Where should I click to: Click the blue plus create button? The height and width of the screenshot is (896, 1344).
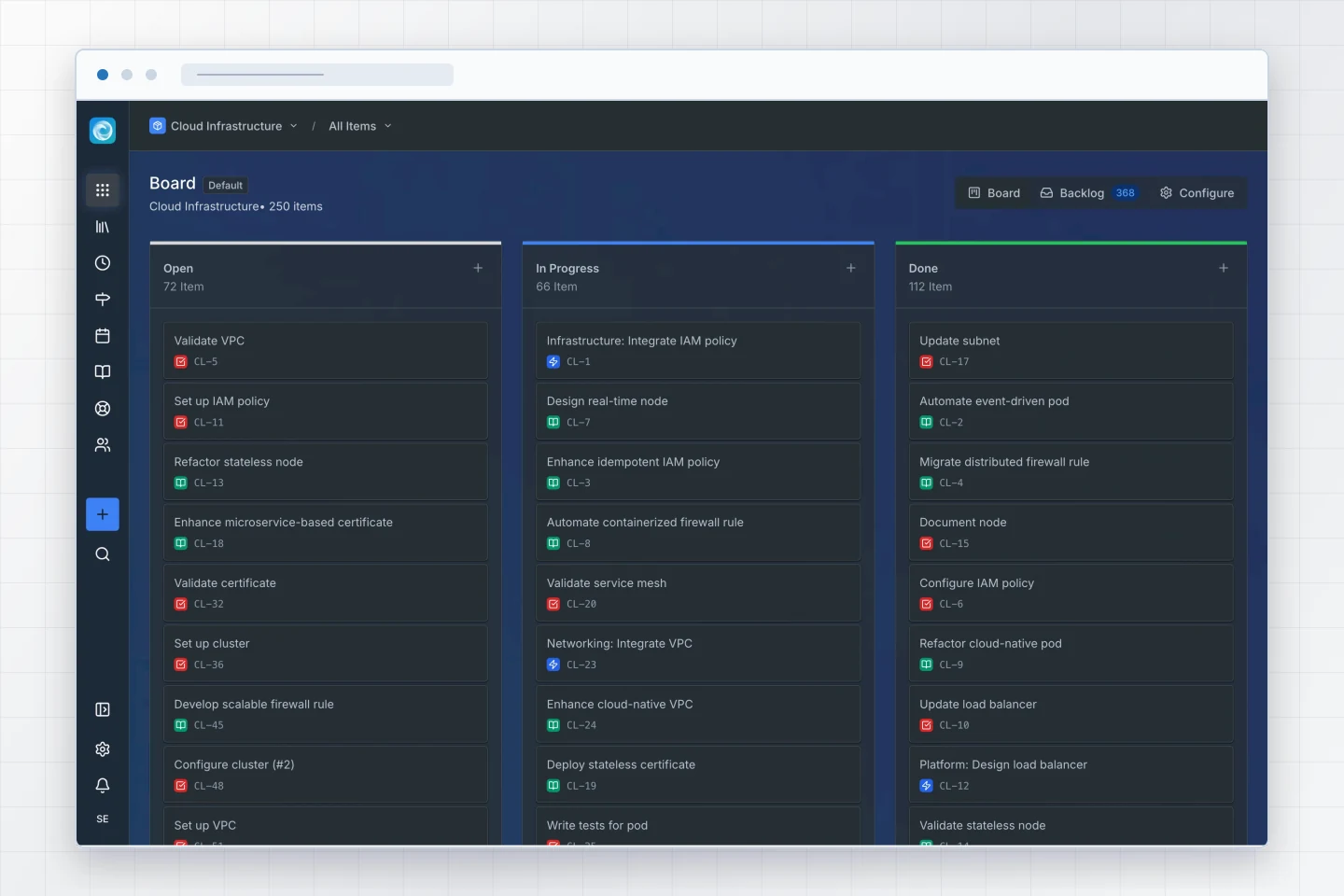coord(103,514)
